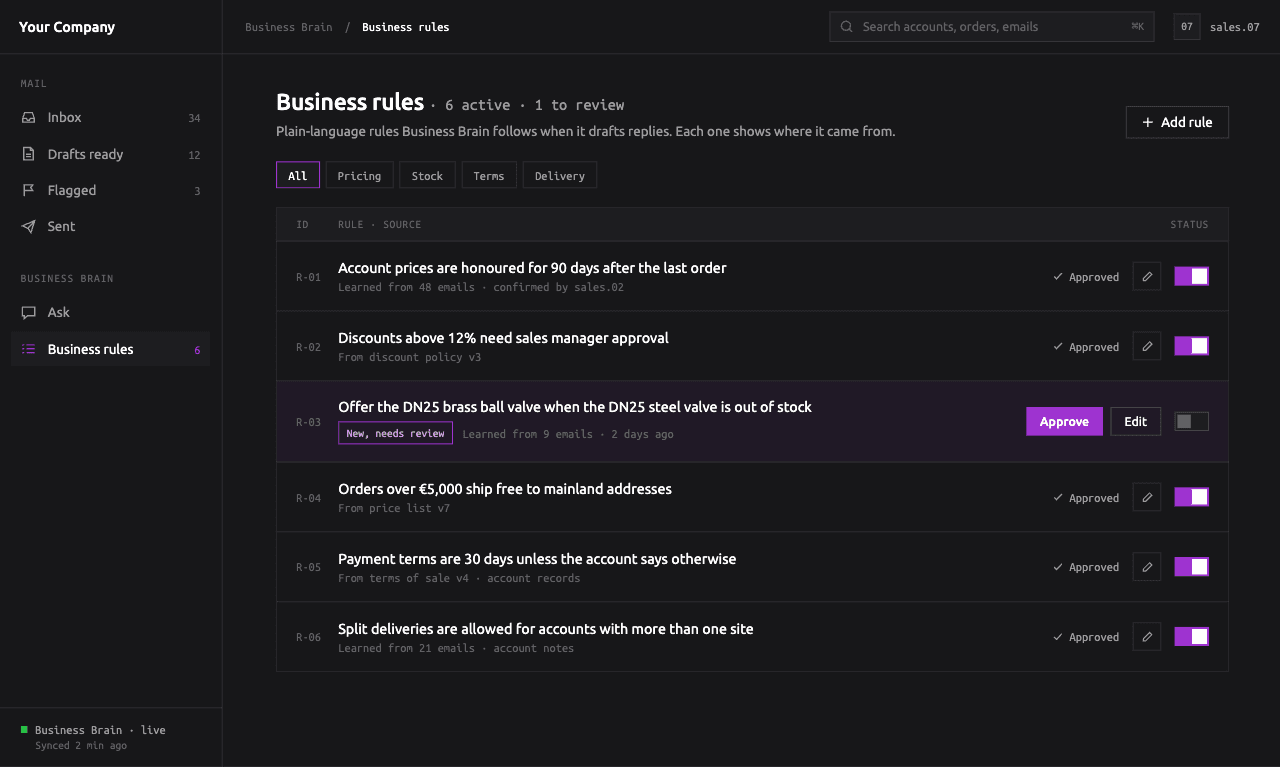Toggle the R-05 payment terms rule
The image size is (1280, 767).
point(1192,567)
